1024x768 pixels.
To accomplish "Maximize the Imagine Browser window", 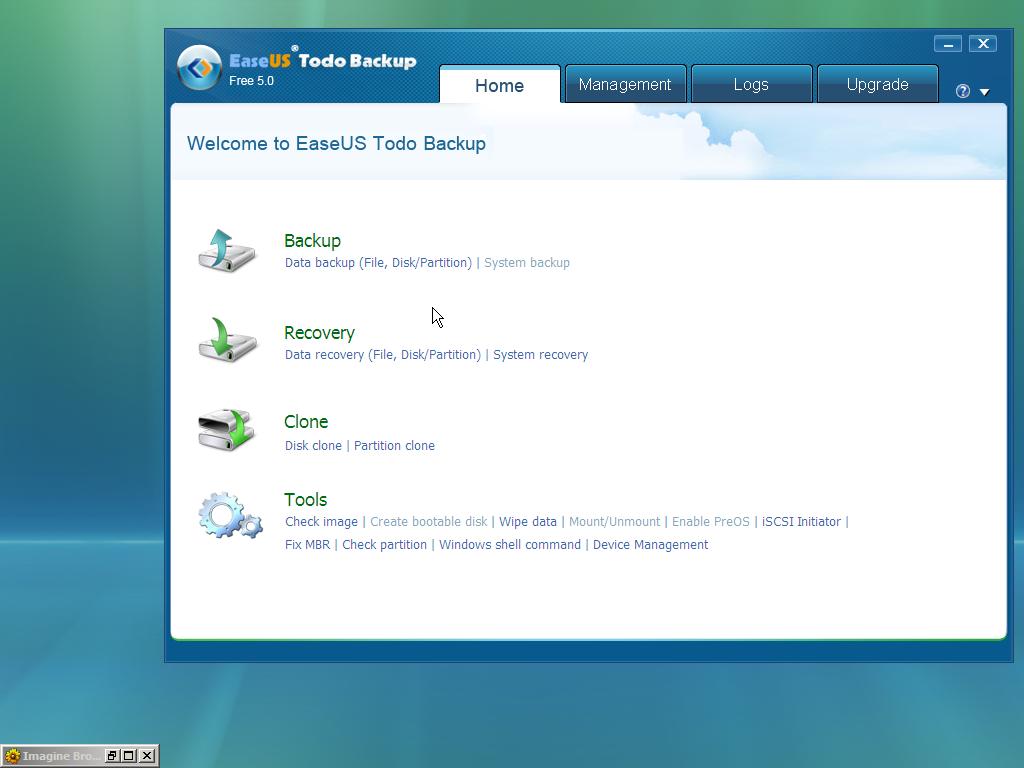I will tap(129, 756).
